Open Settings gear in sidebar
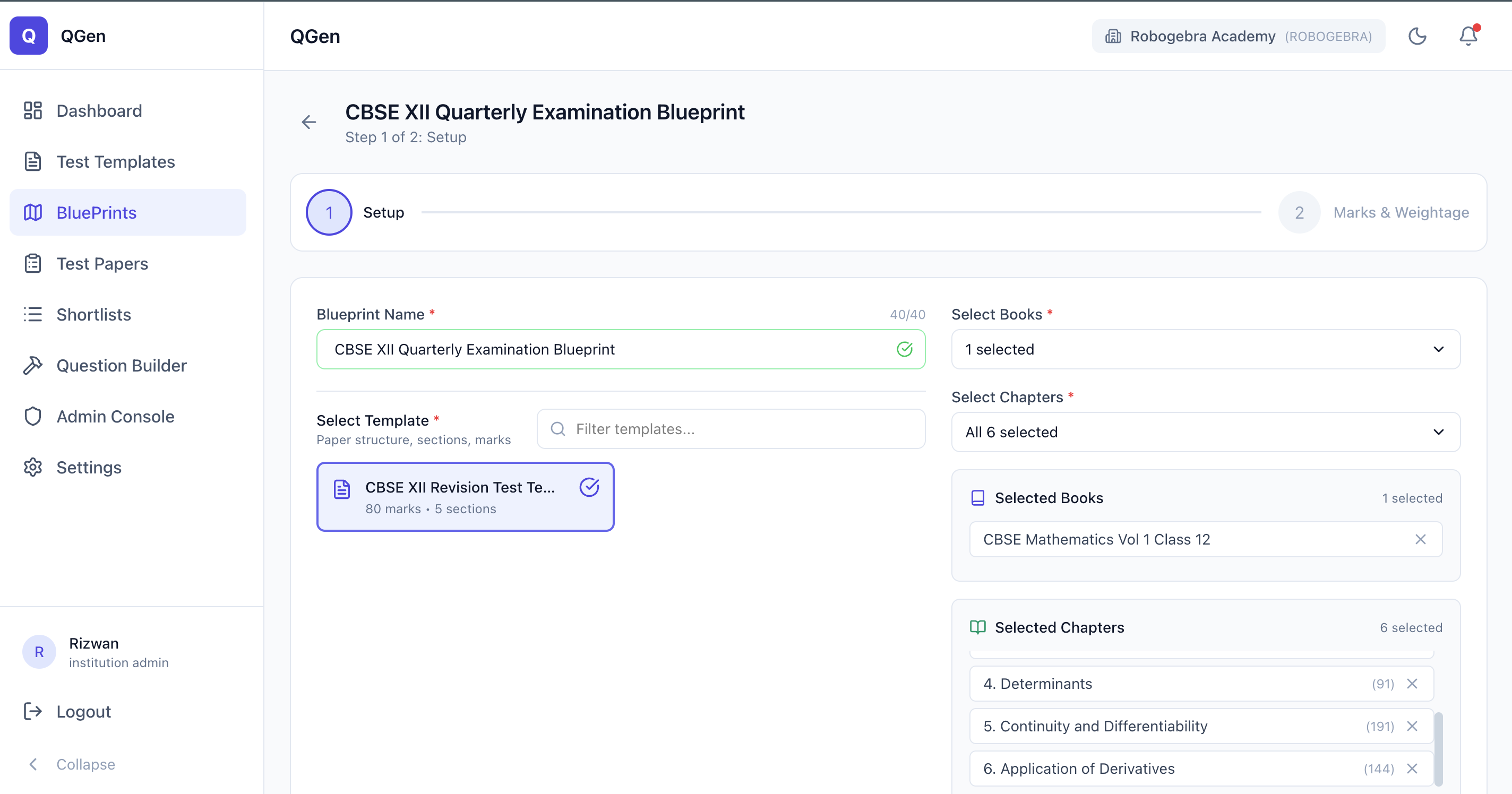The image size is (1512, 794). coord(89,467)
